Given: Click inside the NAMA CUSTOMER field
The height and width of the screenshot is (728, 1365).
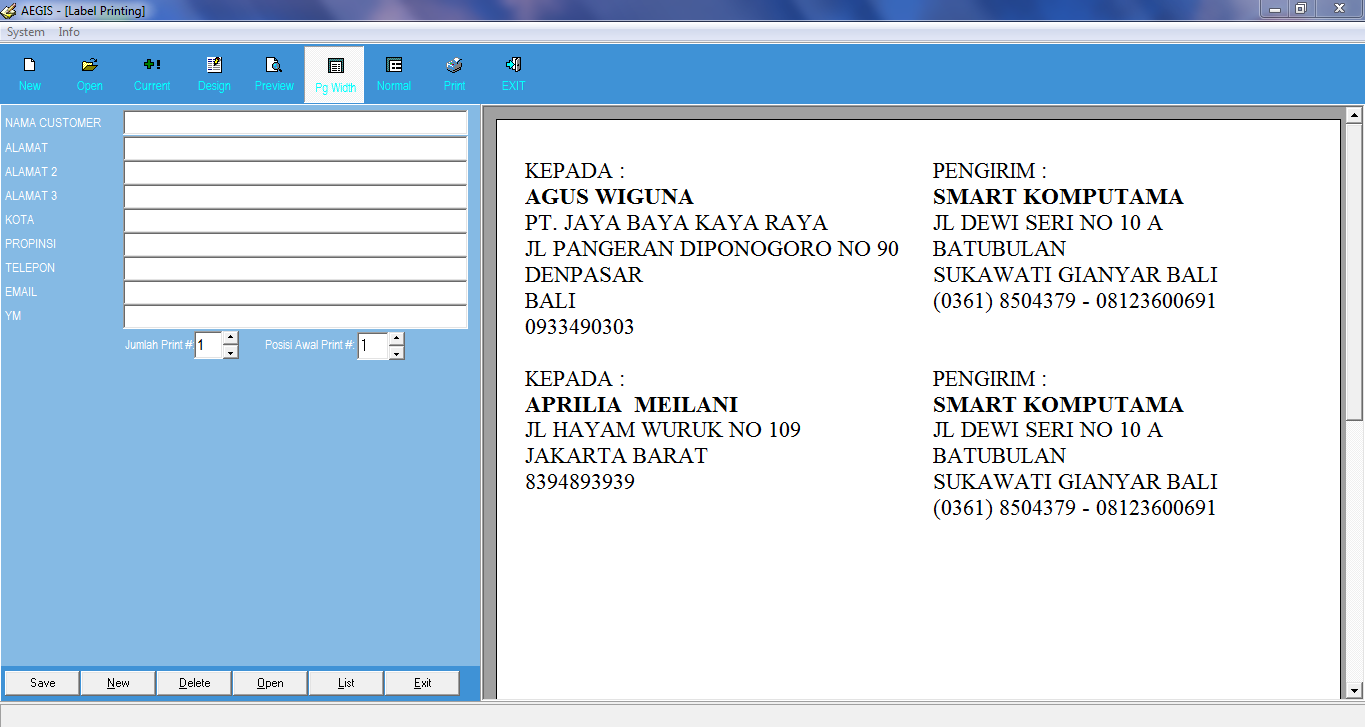Looking at the screenshot, I should pyautogui.click(x=295, y=123).
